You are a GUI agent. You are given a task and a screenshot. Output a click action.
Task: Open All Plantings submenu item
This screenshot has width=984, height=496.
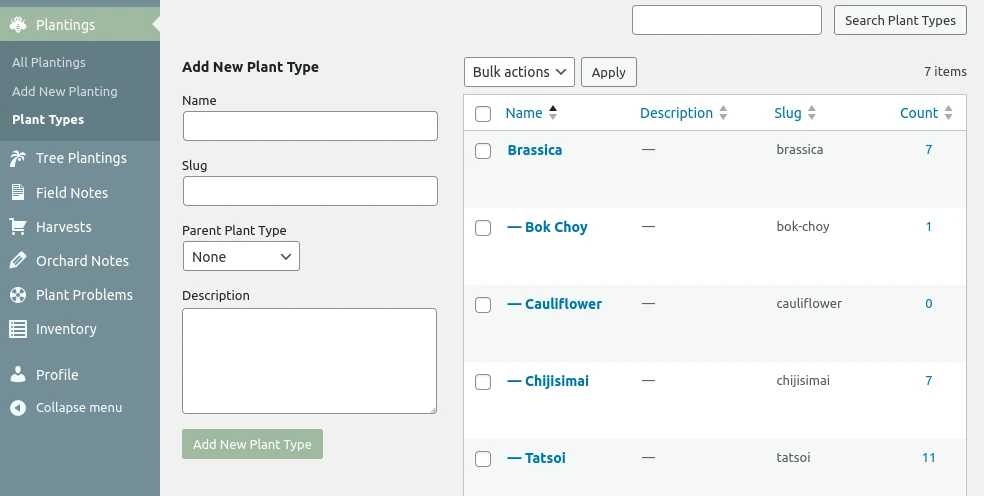[x=49, y=62]
